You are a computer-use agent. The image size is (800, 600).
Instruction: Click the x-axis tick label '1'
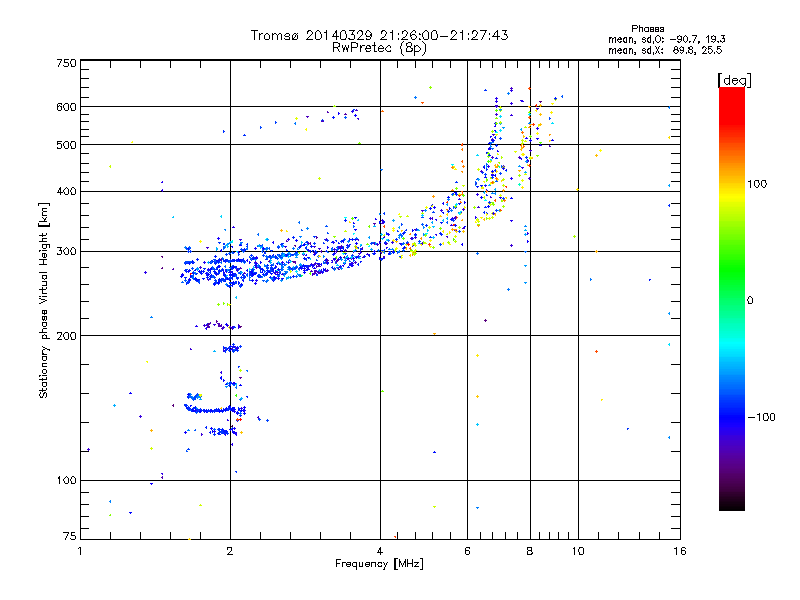click(x=80, y=551)
